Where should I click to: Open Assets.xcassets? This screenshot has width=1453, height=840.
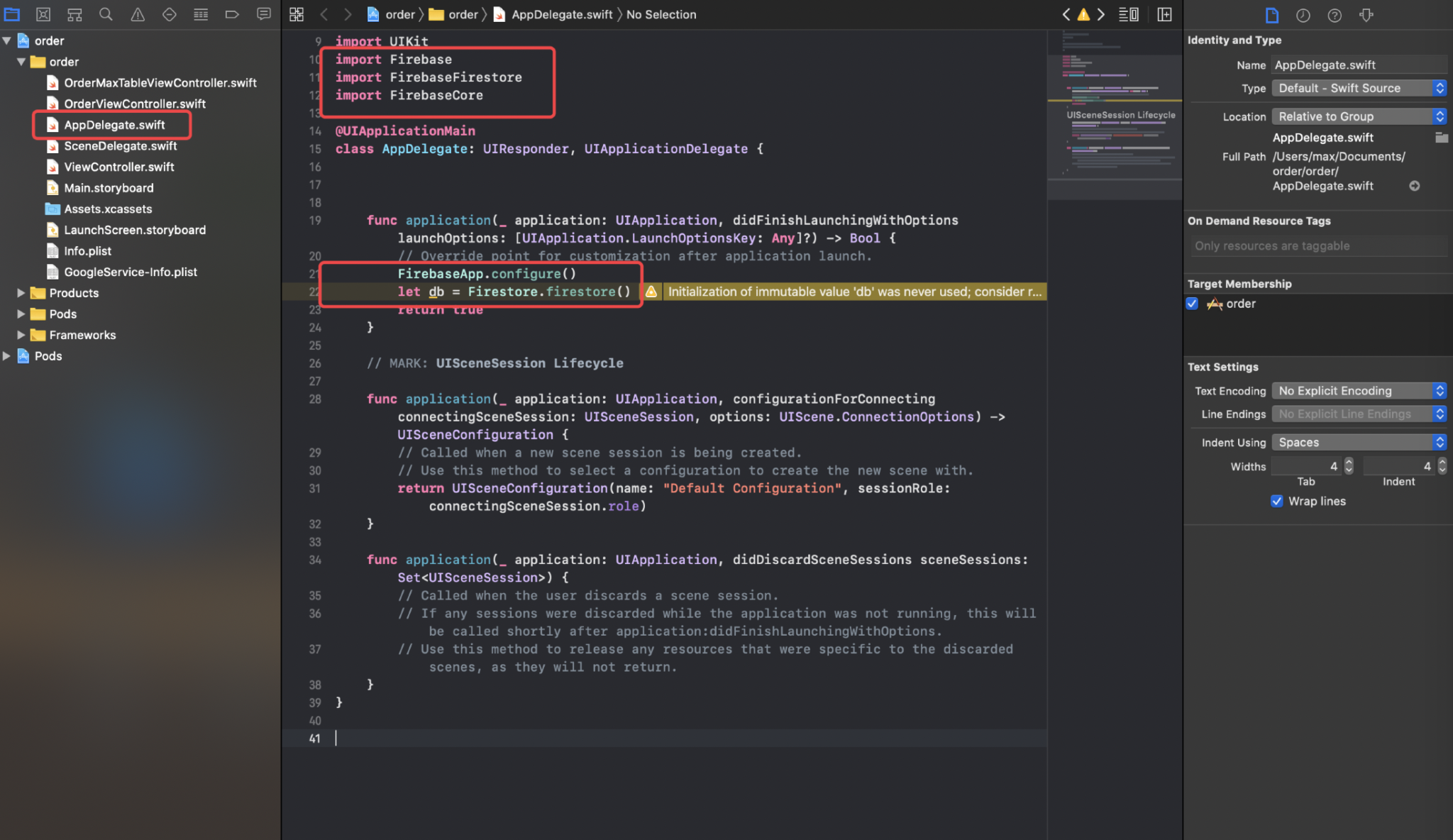pos(99,209)
